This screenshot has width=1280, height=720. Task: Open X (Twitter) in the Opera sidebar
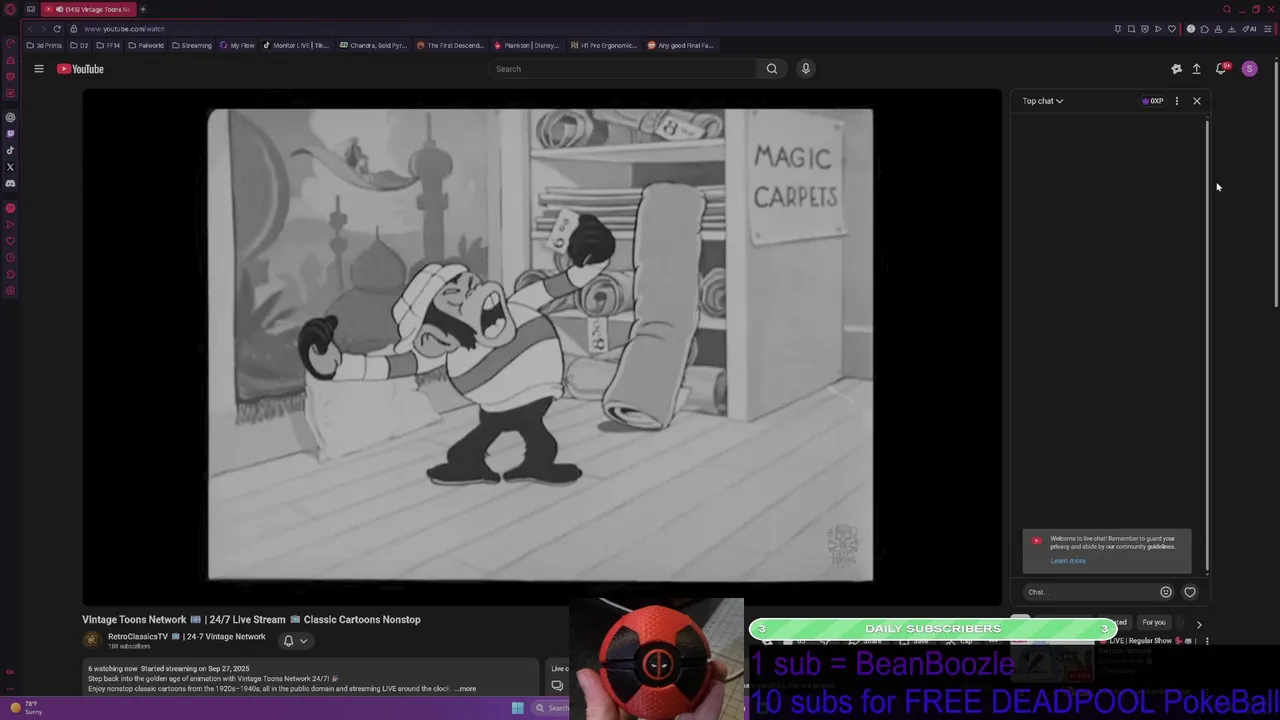click(x=10, y=167)
